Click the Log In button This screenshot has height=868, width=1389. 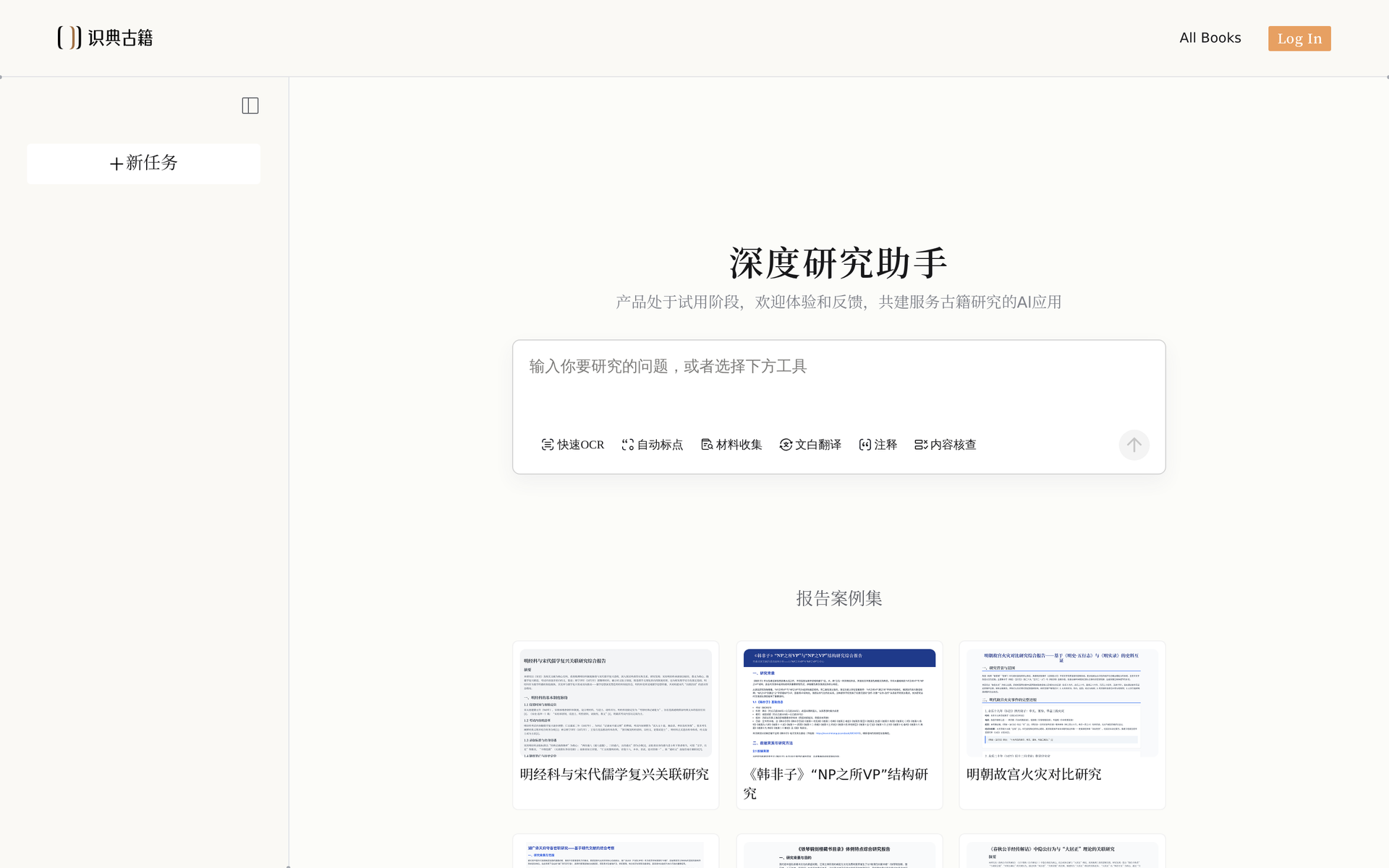1299,38
